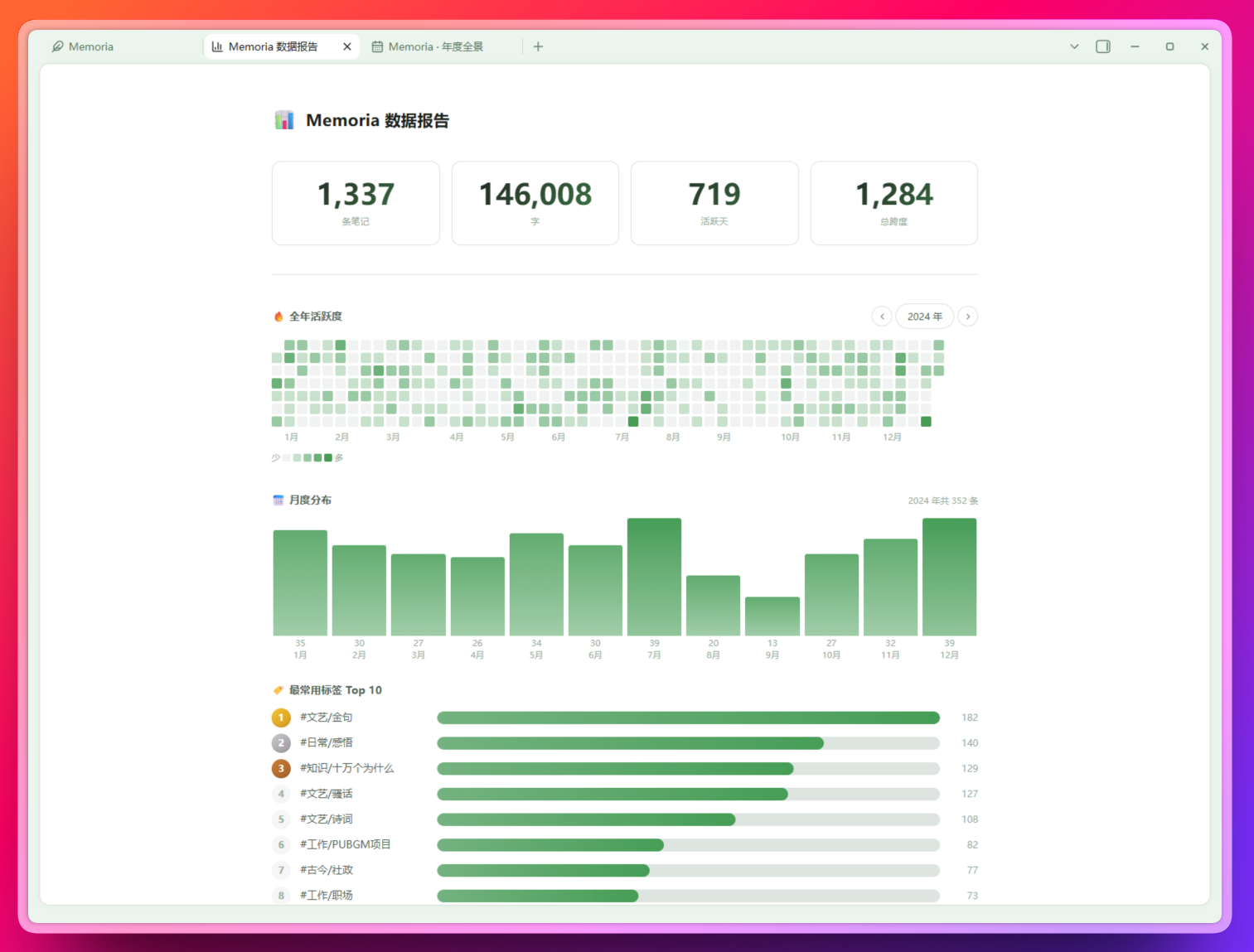Click the rank 7 badge
The height and width of the screenshot is (952, 1254).
pos(281,870)
